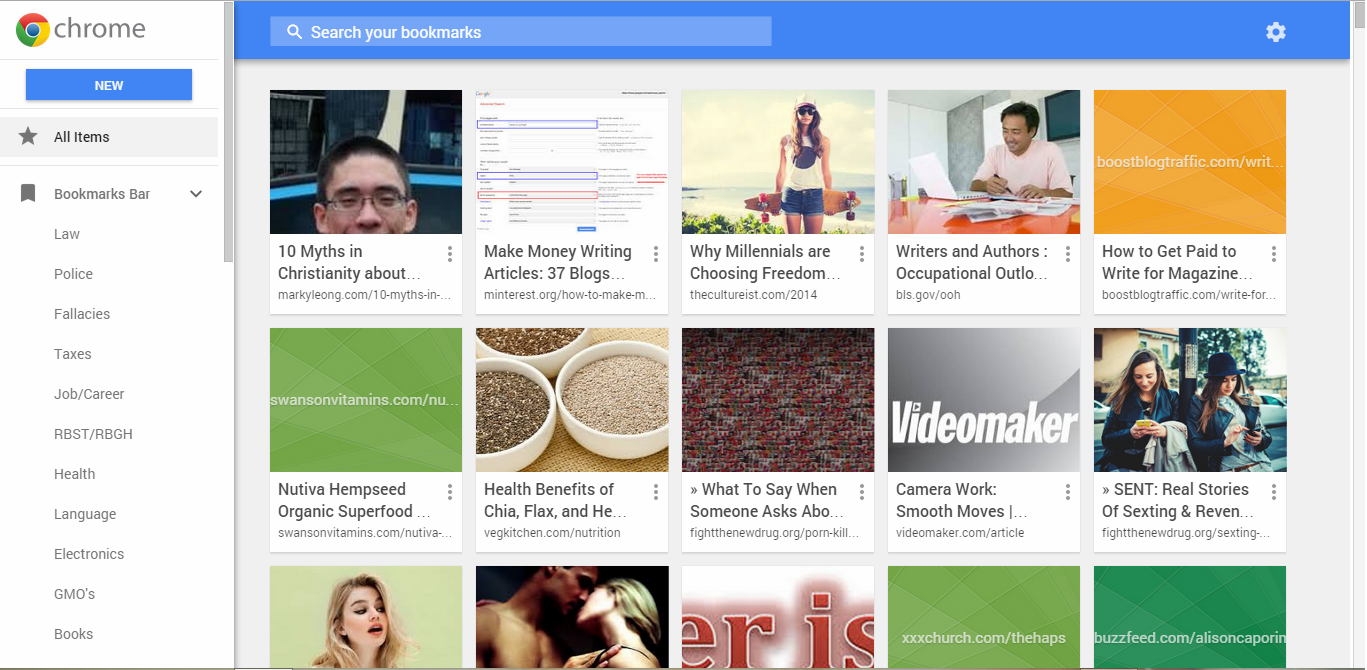Click title Why Millennials are Choosing Freedom

765,262
